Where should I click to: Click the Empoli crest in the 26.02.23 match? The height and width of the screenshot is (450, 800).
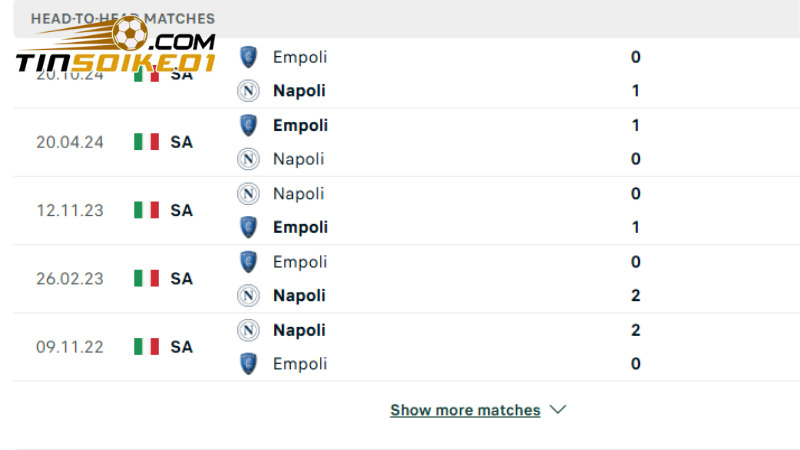(248, 262)
